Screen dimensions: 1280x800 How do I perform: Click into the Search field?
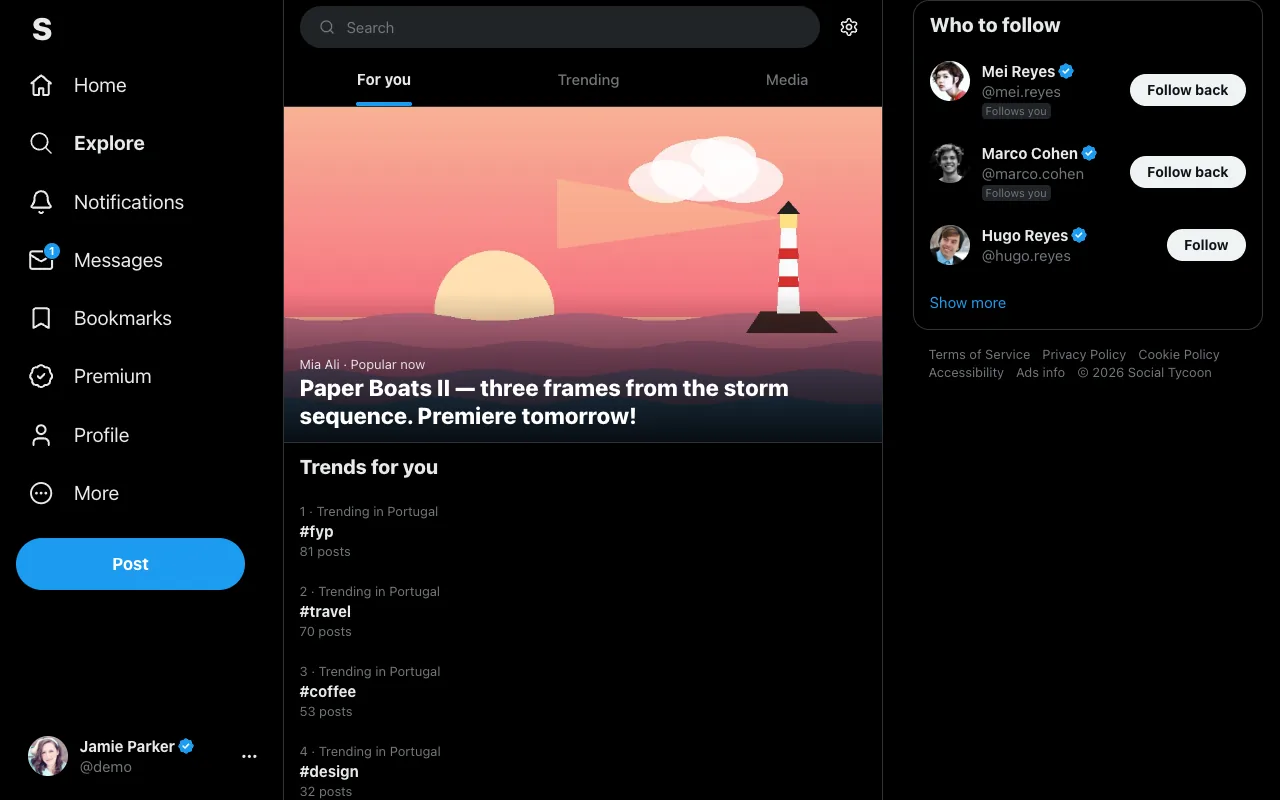(560, 27)
